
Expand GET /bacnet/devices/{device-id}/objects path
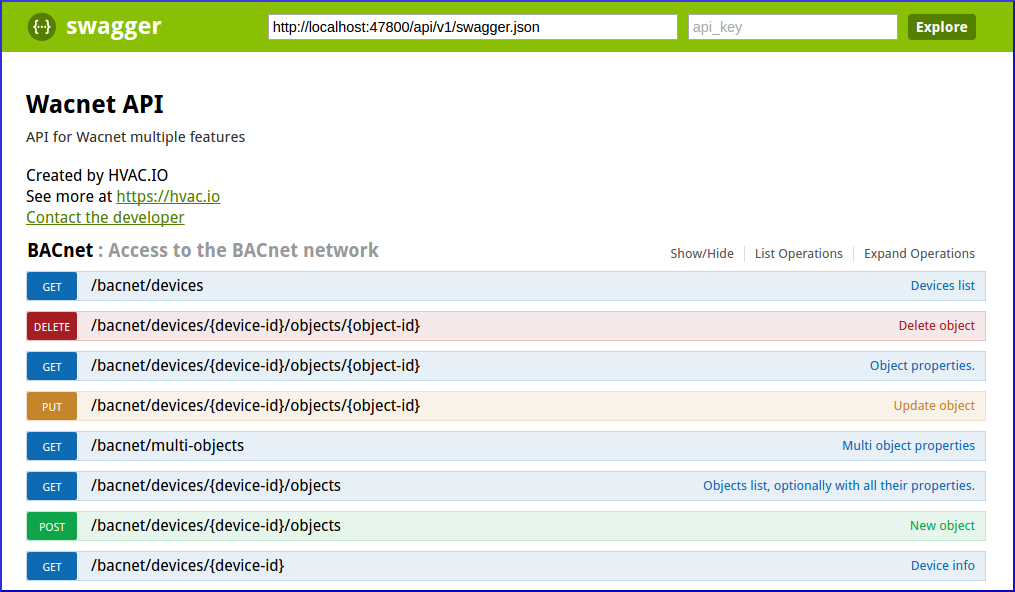(216, 486)
